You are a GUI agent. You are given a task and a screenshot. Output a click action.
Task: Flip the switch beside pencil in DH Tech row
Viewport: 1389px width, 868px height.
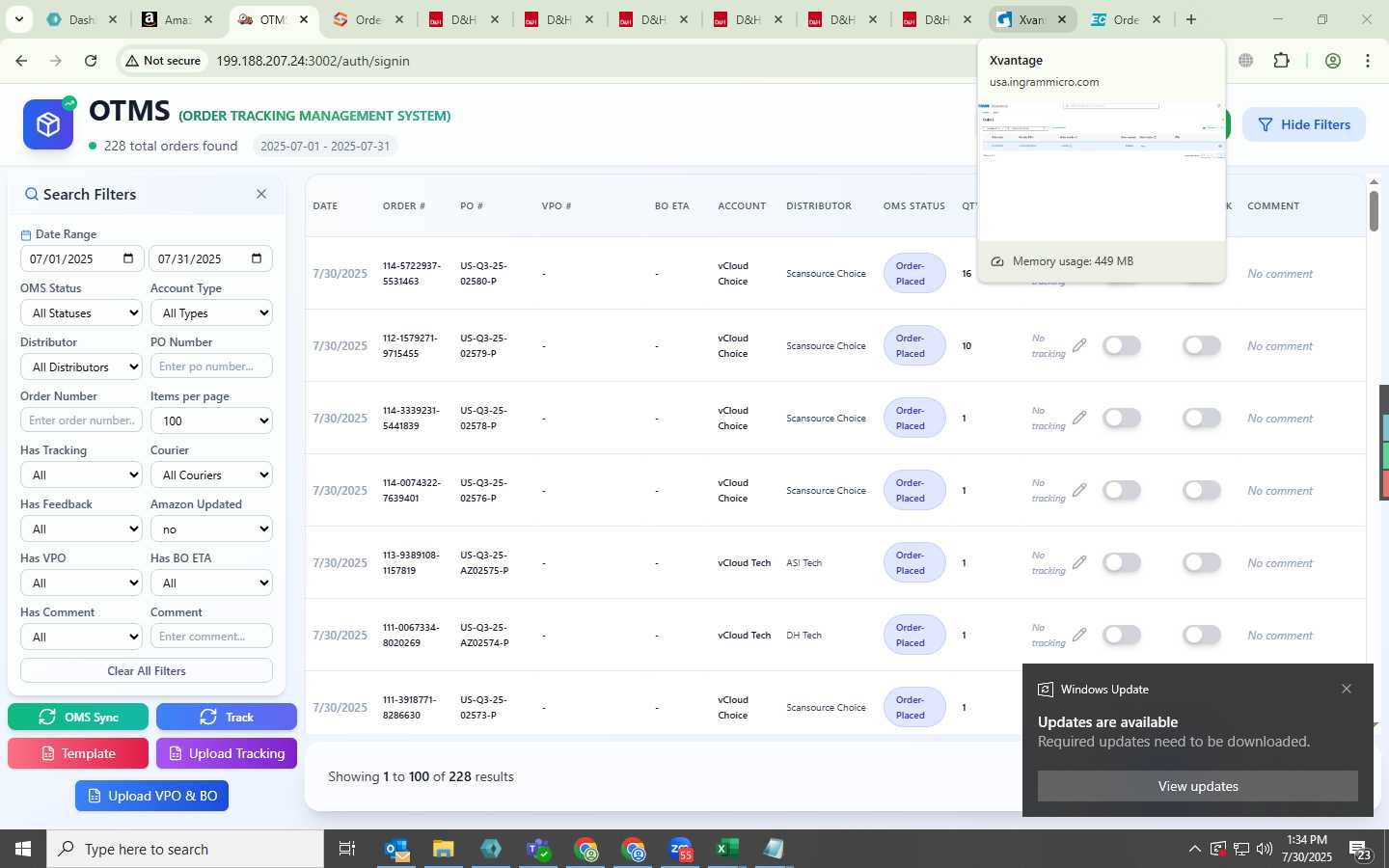(x=1122, y=635)
